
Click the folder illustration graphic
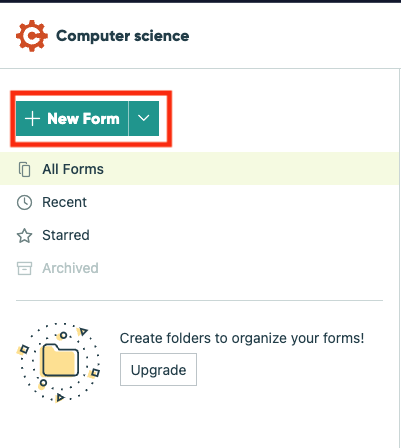click(x=59, y=362)
